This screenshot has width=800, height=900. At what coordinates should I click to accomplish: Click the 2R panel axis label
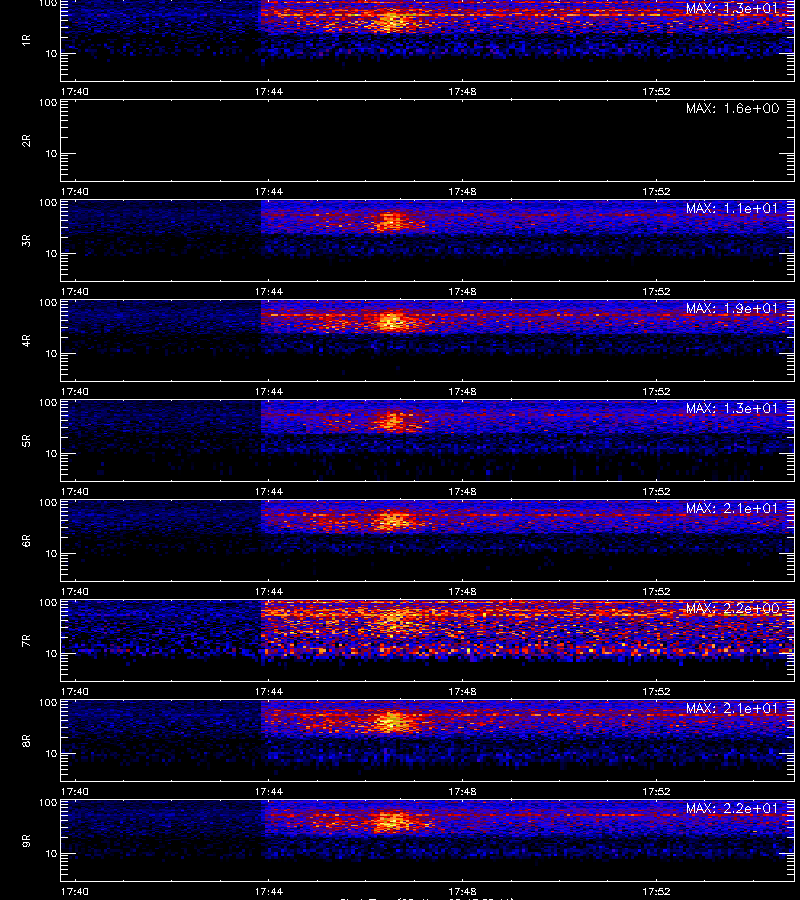coord(26,141)
